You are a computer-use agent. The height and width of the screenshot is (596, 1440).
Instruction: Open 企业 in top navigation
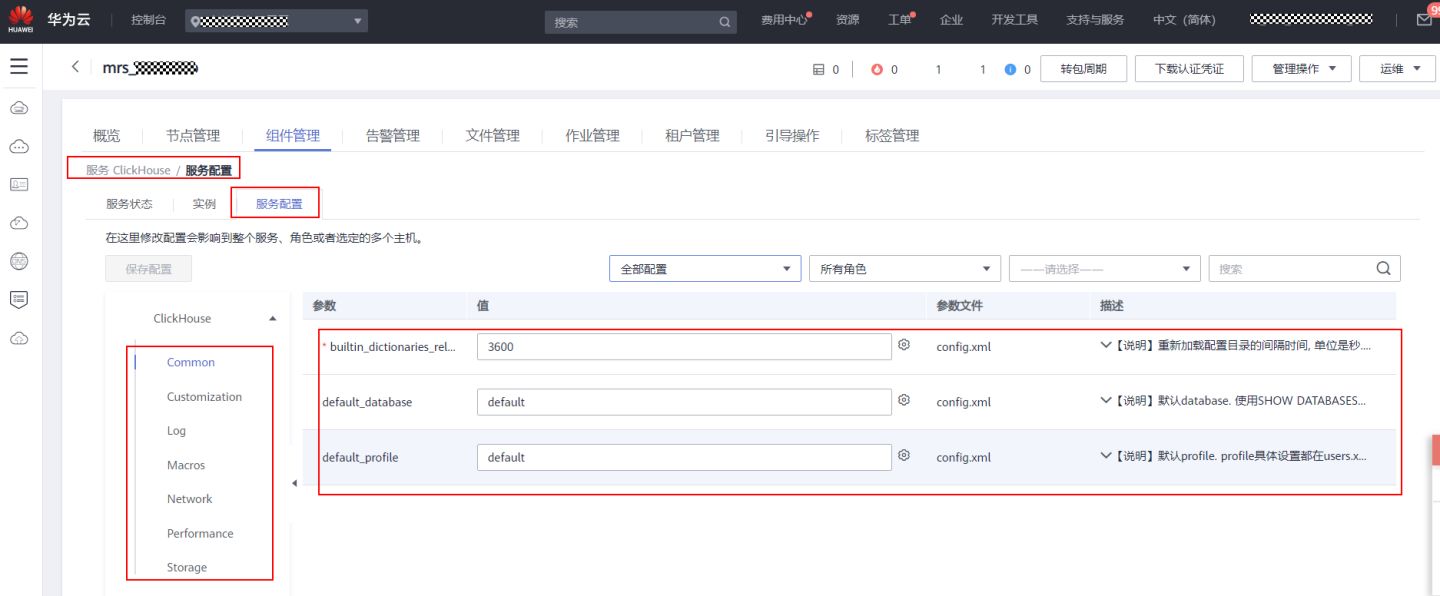tap(951, 20)
